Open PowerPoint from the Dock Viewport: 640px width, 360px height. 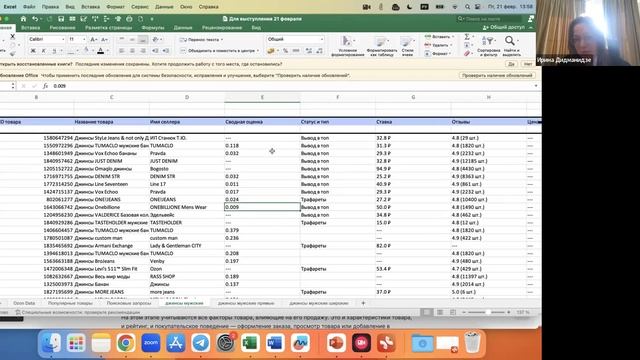(x=336, y=343)
